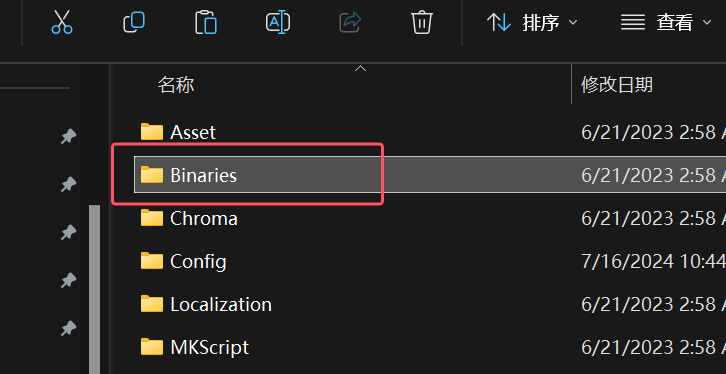This screenshot has width=726, height=374.
Task: Open the 查看 view dropdown
Action: click(665, 22)
